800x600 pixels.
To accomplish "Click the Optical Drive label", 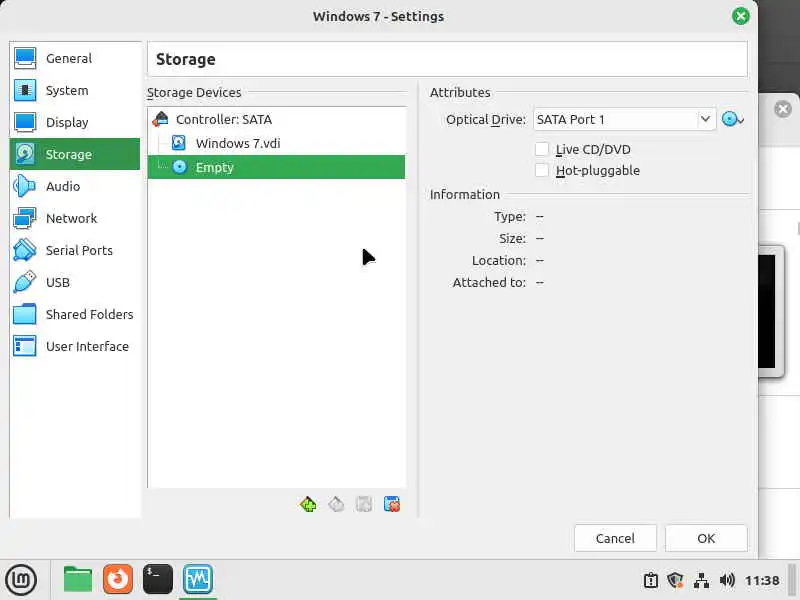I will click(x=486, y=119).
